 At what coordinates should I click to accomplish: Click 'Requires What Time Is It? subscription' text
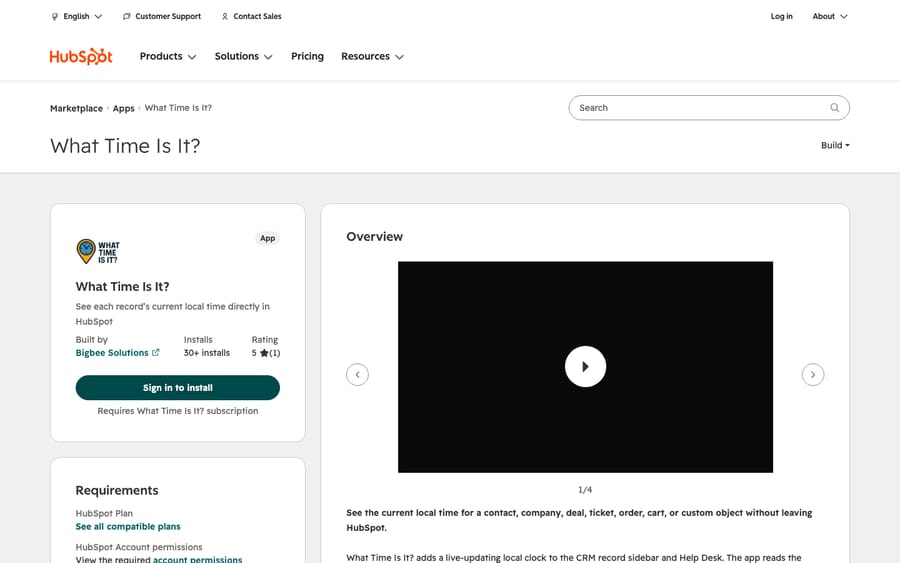pyautogui.click(x=178, y=411)
